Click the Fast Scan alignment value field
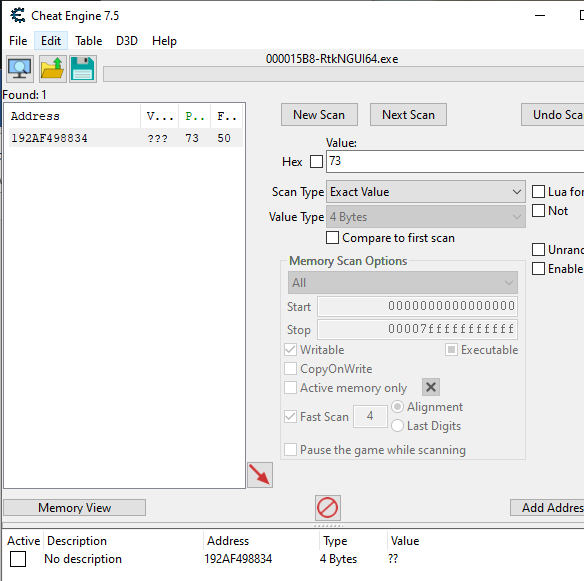The image size is (584, 581). tap(370, 416)
